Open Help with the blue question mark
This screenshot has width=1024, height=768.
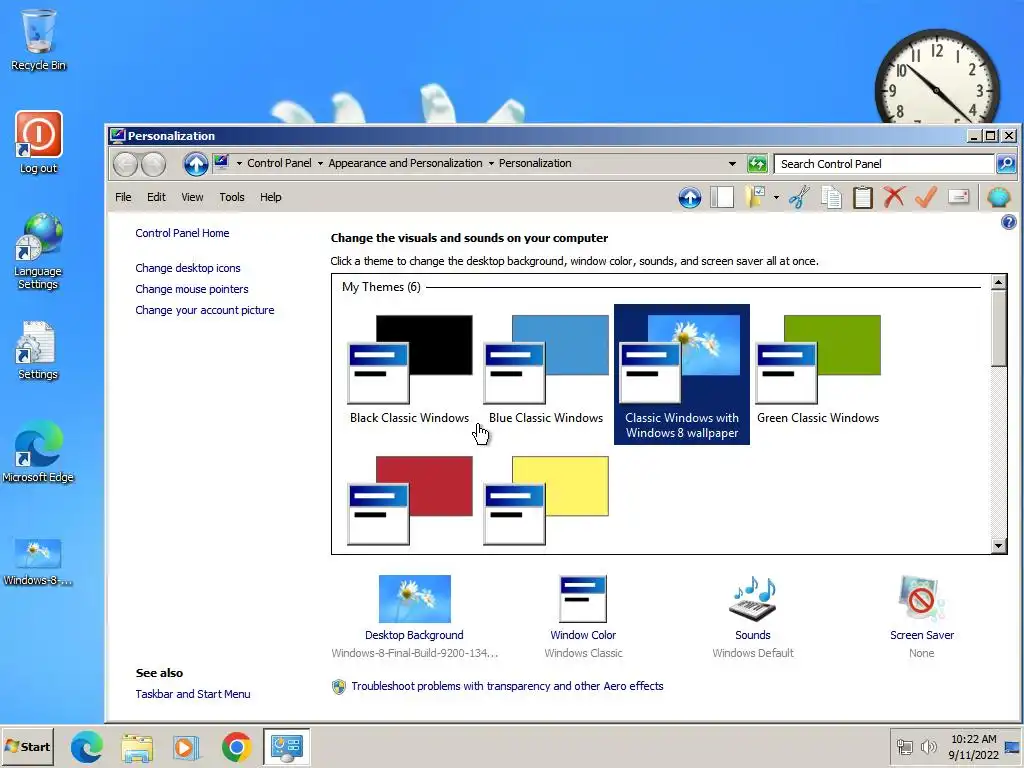point(1008,223)
